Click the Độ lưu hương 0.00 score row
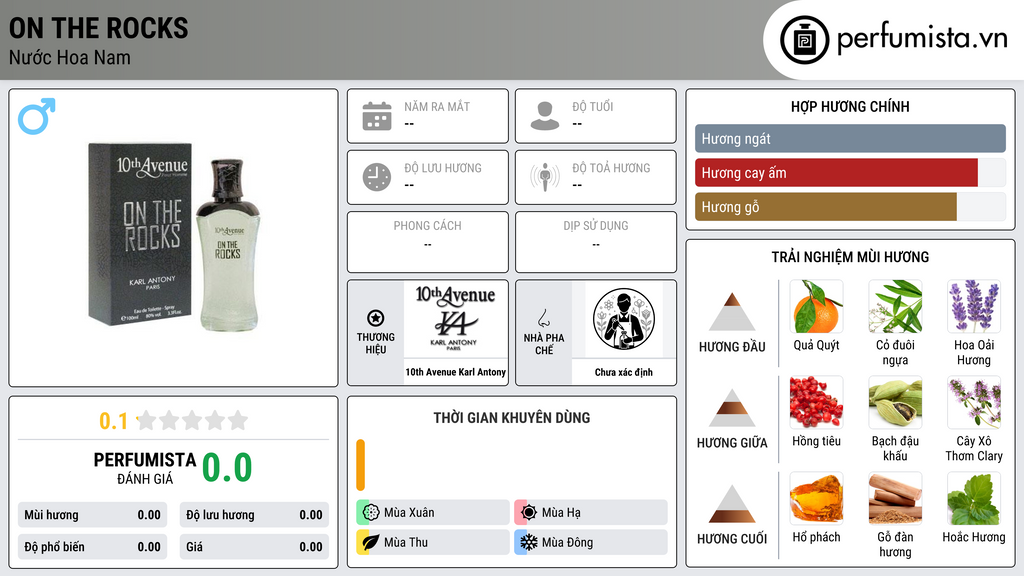This screenshot has width=1024, height=576. pyautogui.click(x=254, y=515)
